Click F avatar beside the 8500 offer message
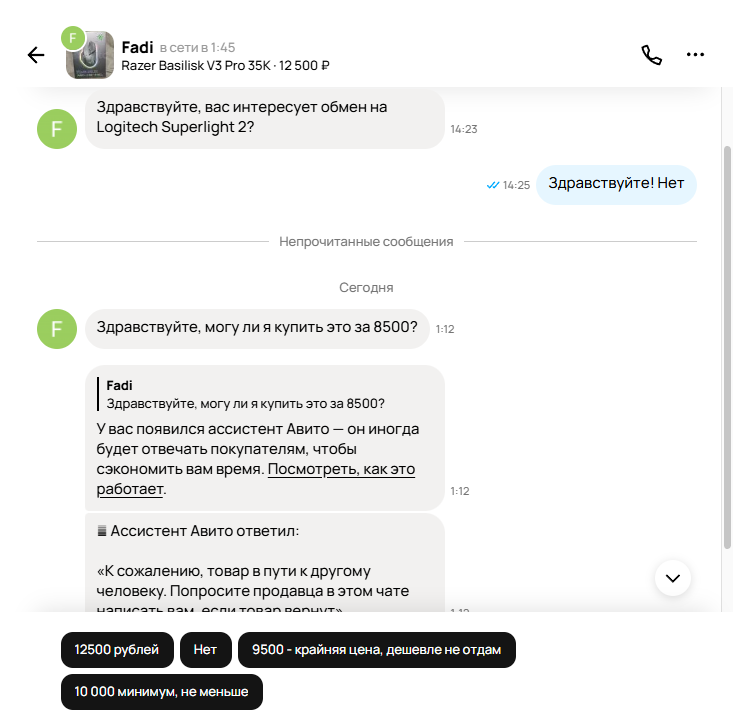The width and height of the screenshot is (743, 720). (56, 328)
